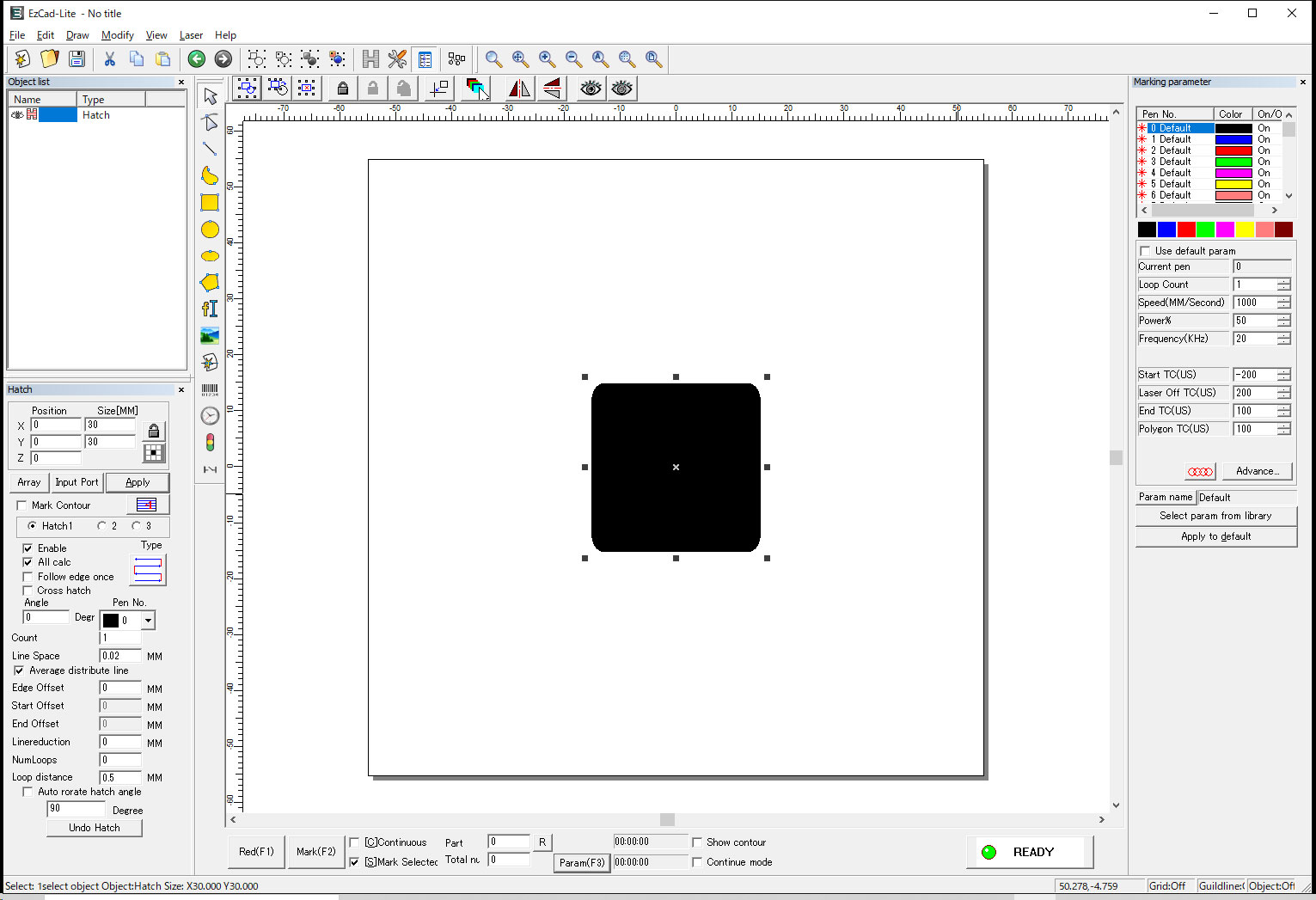Viewport: 1316px width, 900px height.
Task: Click the cut scissors icon
Action: tap(109, 59)
